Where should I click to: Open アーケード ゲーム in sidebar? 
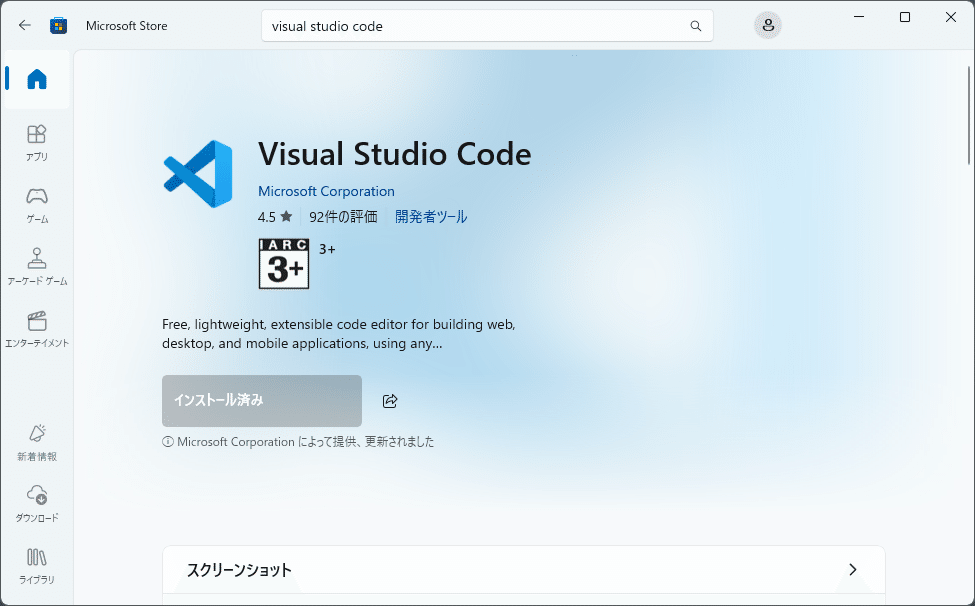[37, 267]
